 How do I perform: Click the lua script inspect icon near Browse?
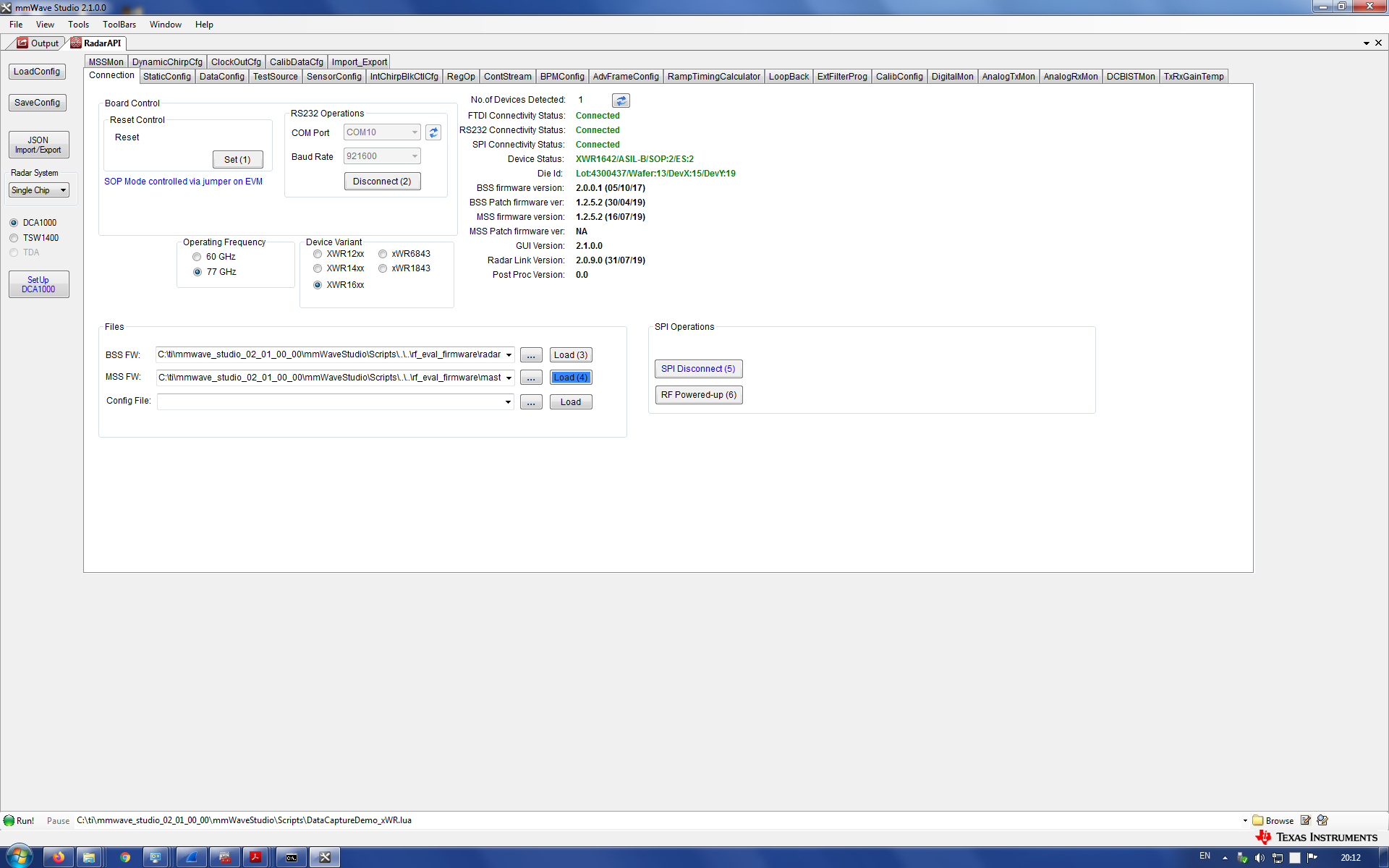click(x=1322, y=820)
